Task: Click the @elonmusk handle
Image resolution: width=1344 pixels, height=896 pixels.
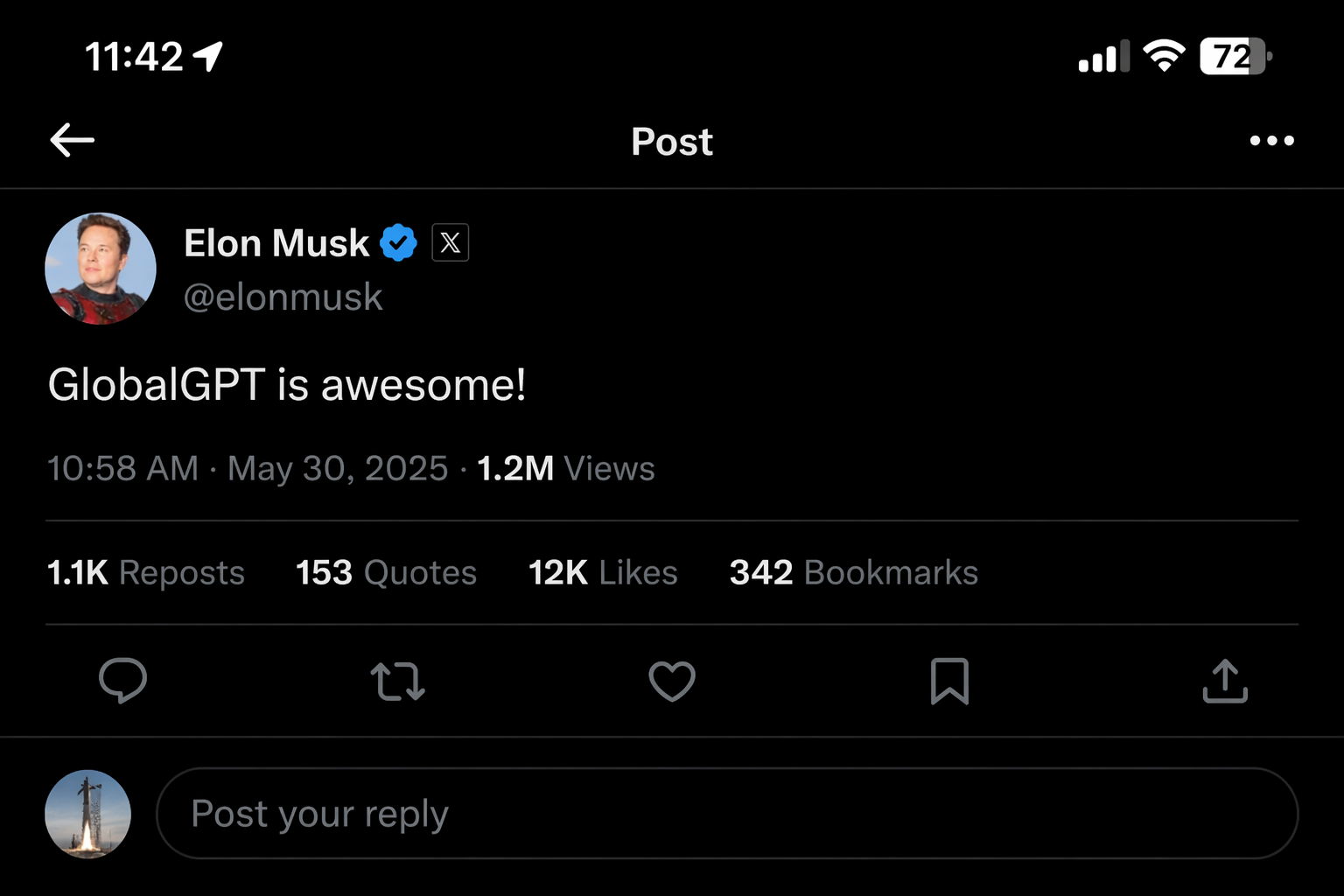Action: point(283,297)
